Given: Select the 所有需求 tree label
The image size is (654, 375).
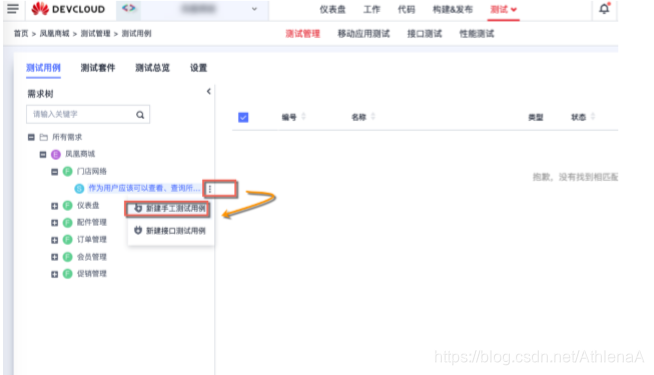Looking at the screenshot, I should 67,137.
